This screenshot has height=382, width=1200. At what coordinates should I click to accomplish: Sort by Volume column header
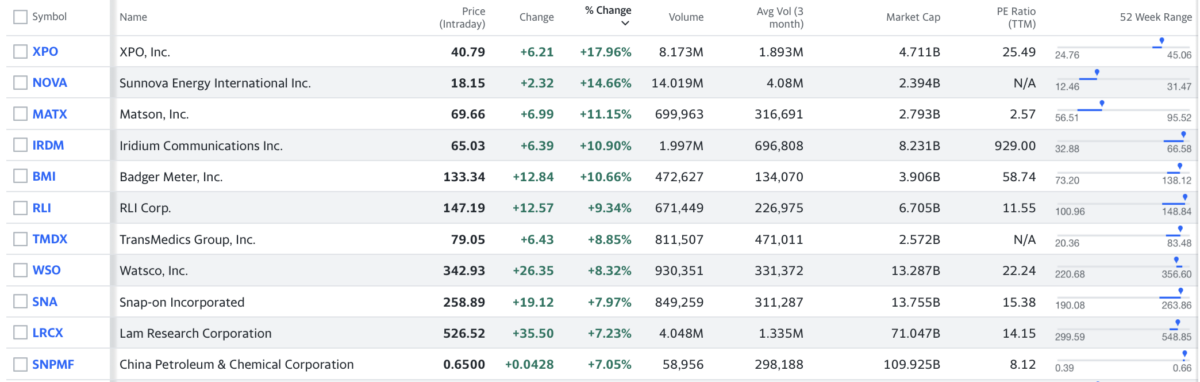click(x=686, y=17)
